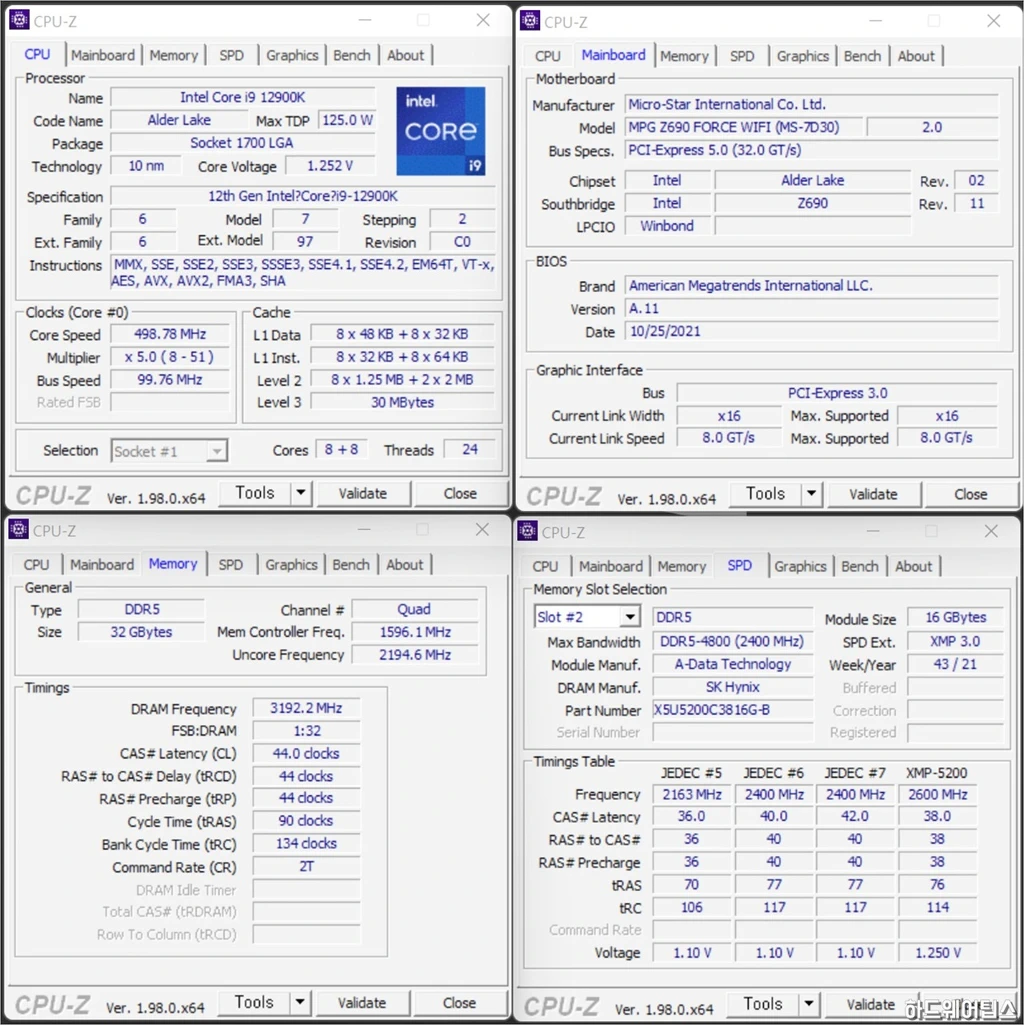
Task: Open Memory tab in the SPD window
Action: point(682,567)
